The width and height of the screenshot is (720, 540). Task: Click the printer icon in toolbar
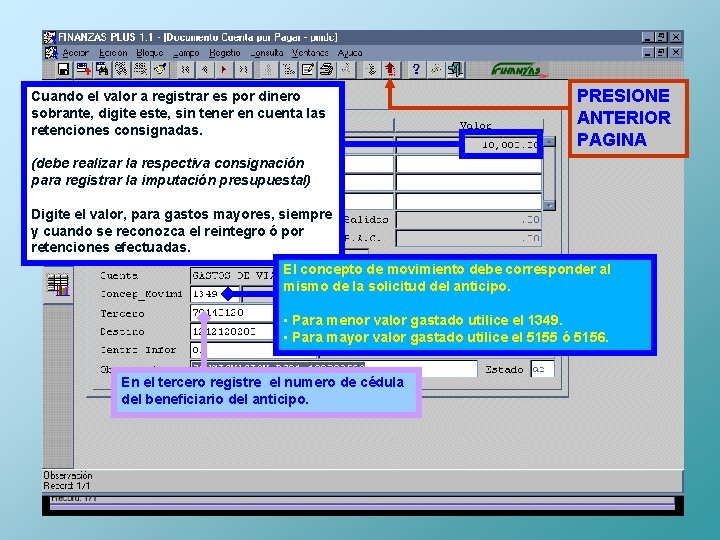click(x=326, y=69)
